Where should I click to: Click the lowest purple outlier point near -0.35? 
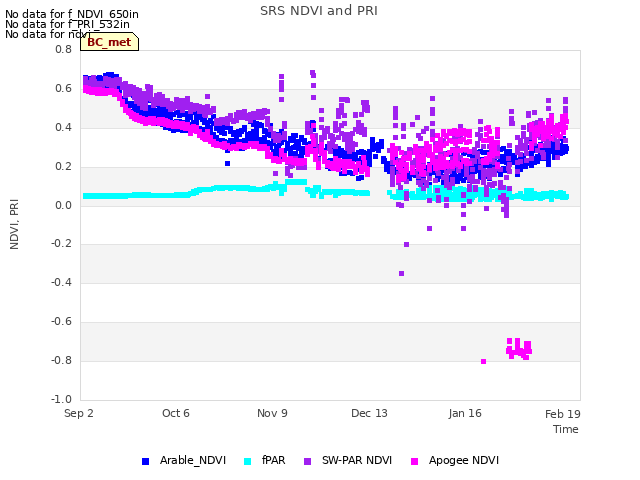(x=402, y=273)
